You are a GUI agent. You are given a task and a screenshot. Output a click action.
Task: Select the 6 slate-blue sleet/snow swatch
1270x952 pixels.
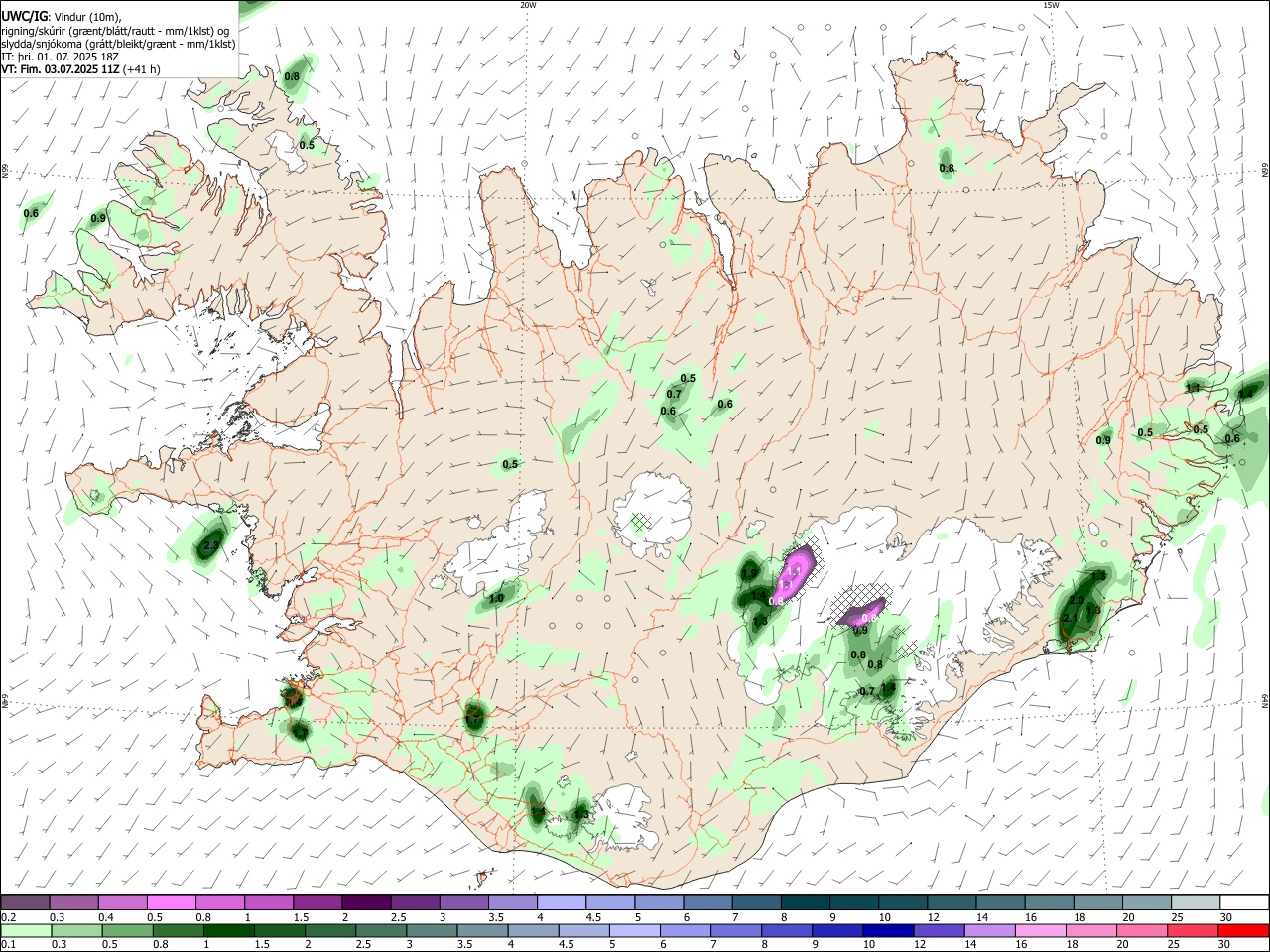705,902
